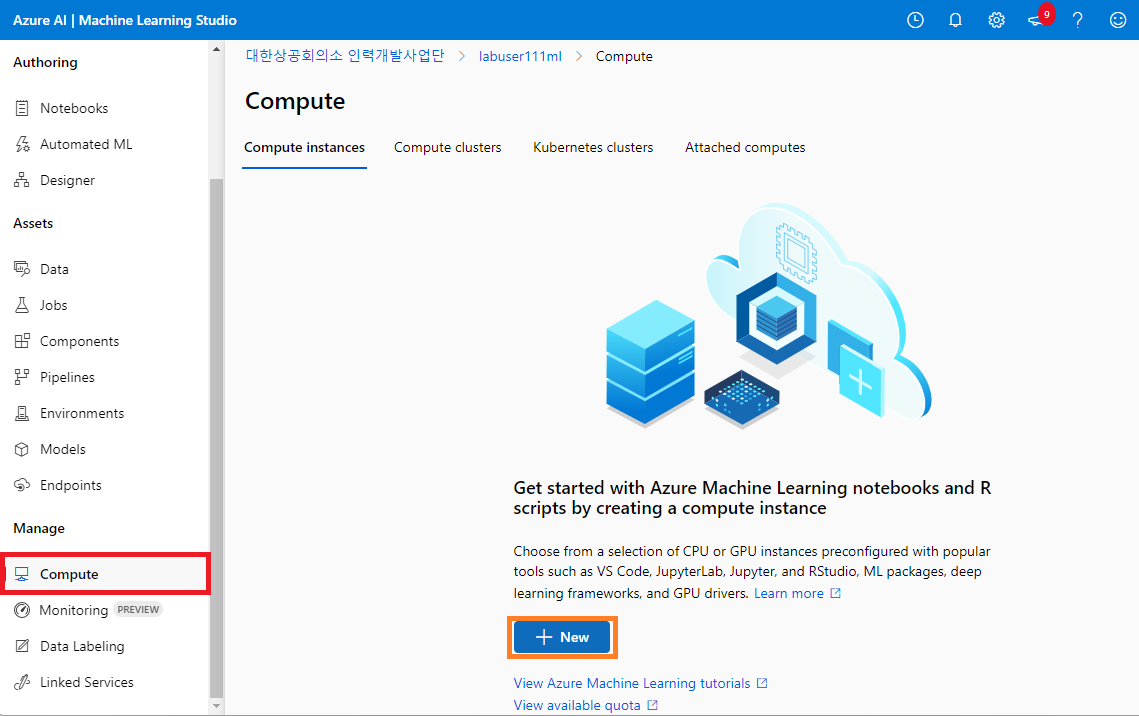
Task: Open the feedback smiley face icon
Action: (x=1118, y=20)
